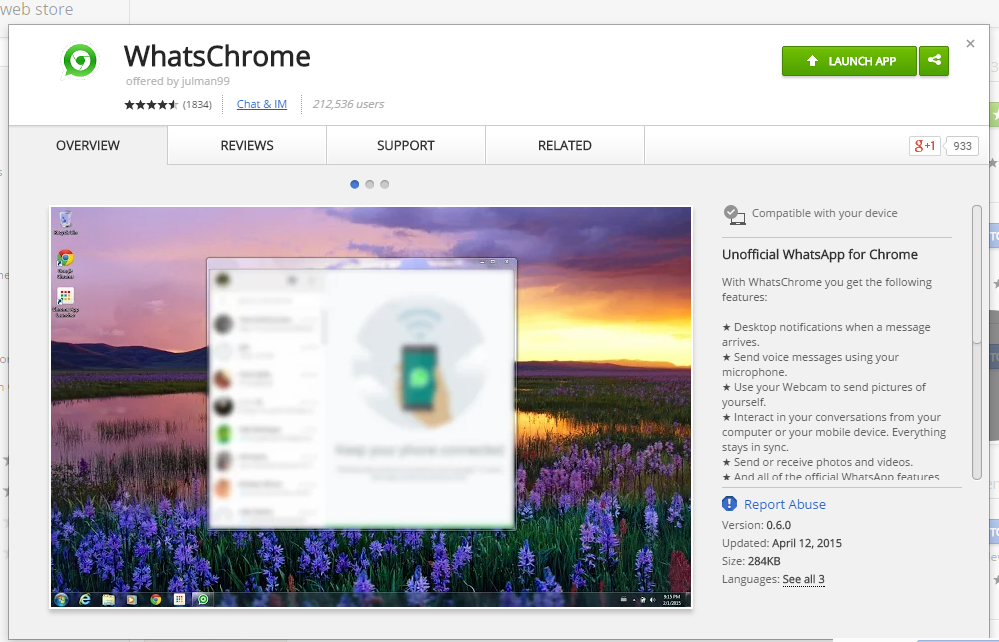Click the Send voice messages feature line
999x642 pixels.
(x=810, y=364)
